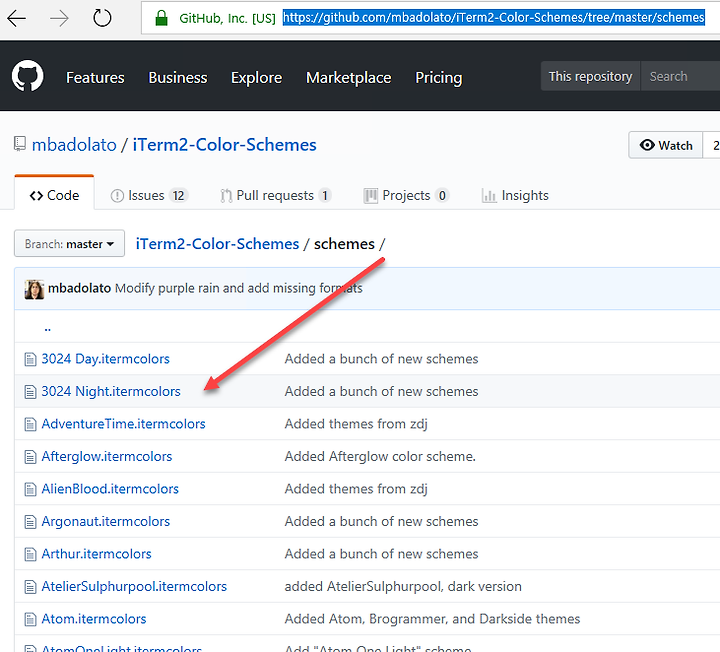Switch to the Code tab
Viewport: 720px width, 652px height.
pyautogui.click(x=54, y=196)
